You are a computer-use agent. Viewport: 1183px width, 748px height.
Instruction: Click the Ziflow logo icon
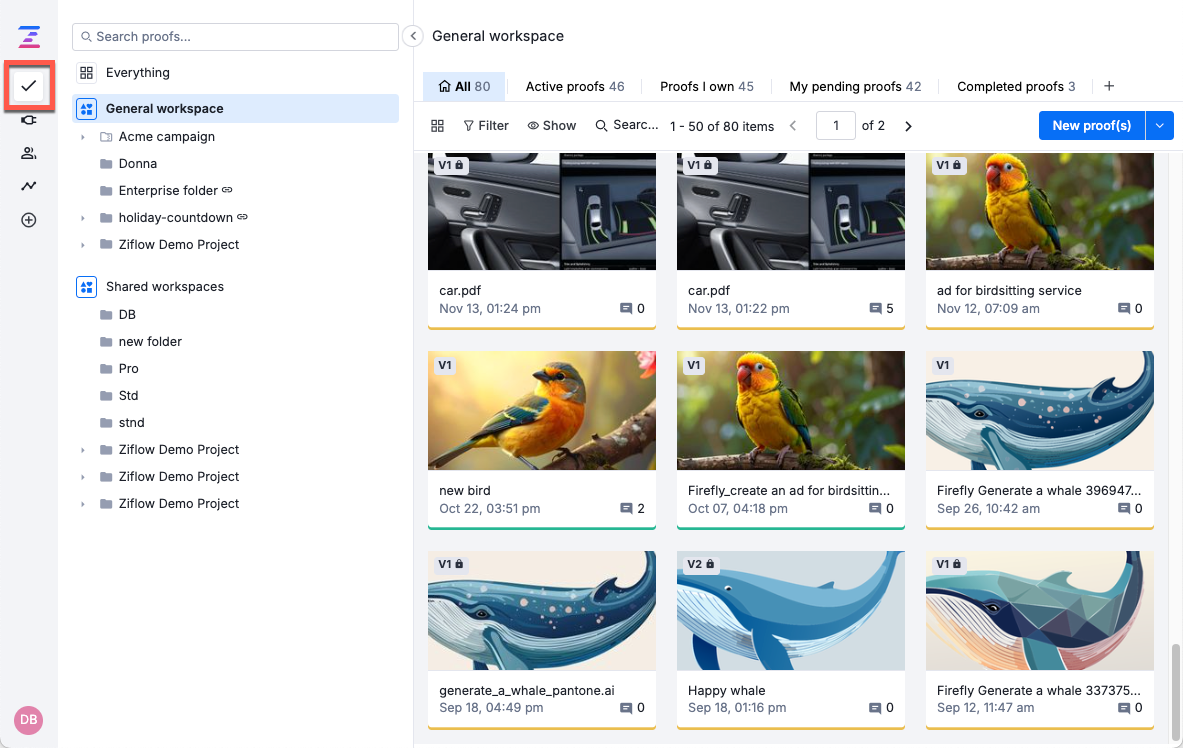click(x=29, y=38)
